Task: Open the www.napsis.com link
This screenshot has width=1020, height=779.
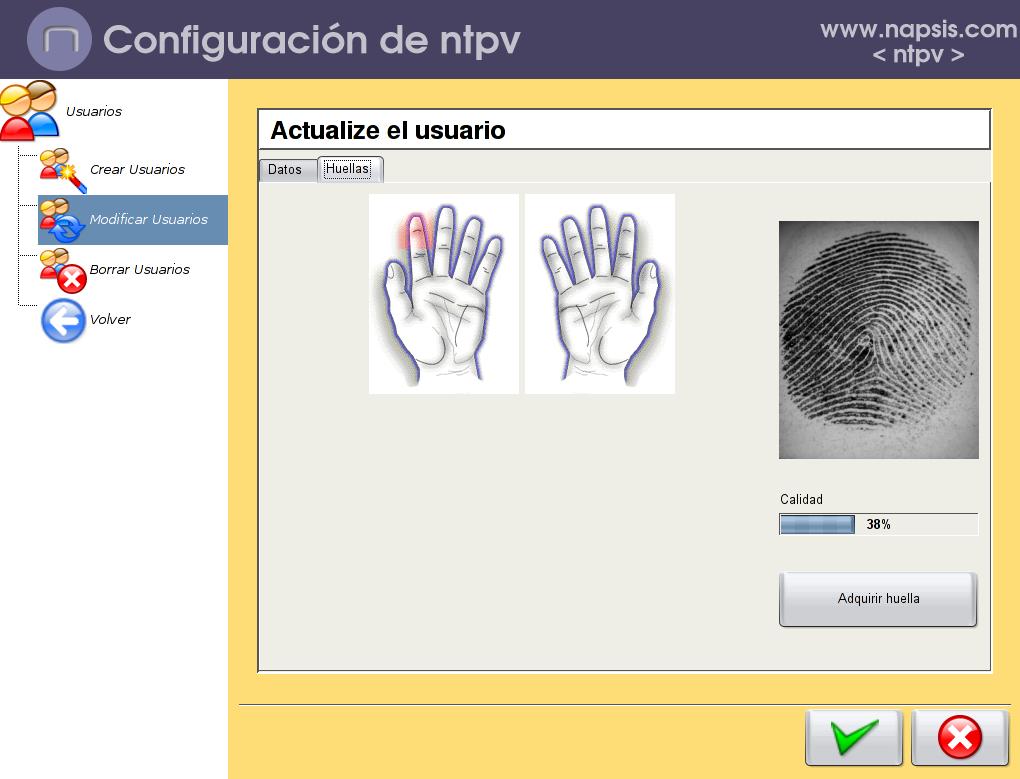Action: coord(918,30)
